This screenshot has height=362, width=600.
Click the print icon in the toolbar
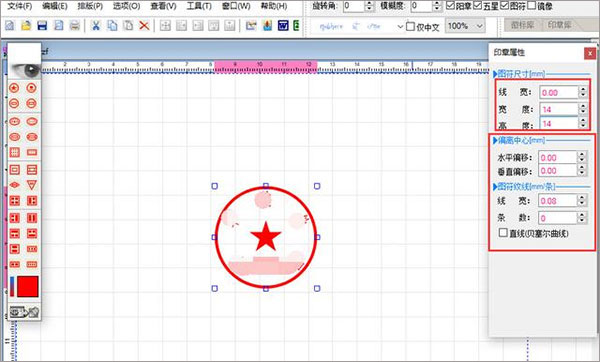(x=75, y=26)
